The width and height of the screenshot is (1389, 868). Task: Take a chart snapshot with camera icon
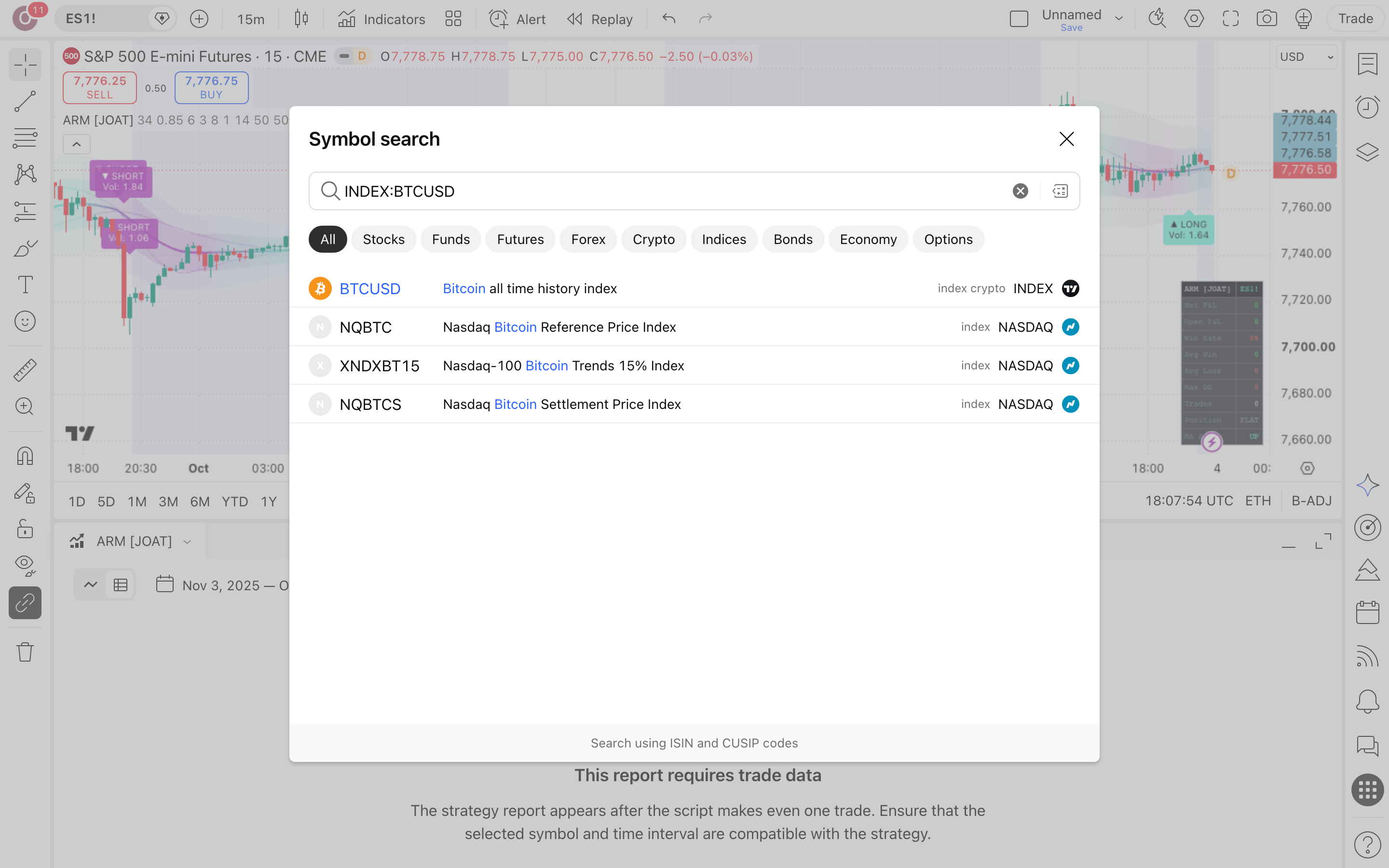(x=1266, y=19)
